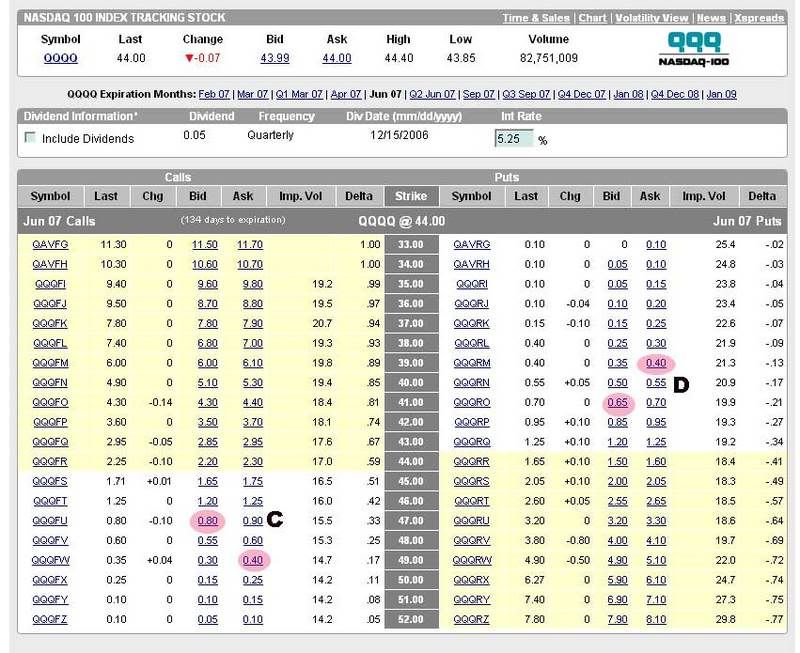Viewport: 800px width, 653px height.
Task: Open put symbol QQQRO
Action: click(x=471, y=403)
